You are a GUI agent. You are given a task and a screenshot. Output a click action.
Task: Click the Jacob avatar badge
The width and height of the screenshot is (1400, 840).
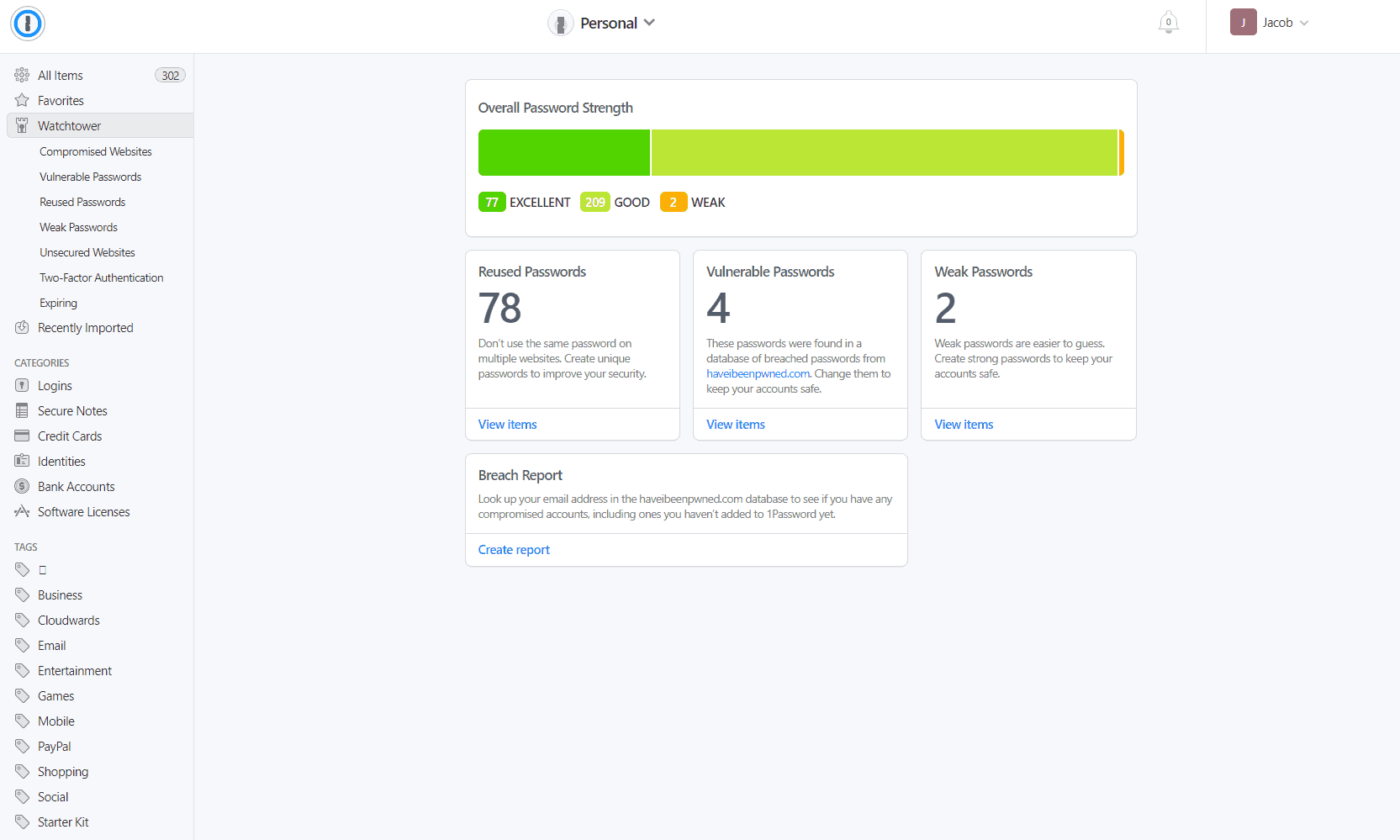(x=1243, y=23)
